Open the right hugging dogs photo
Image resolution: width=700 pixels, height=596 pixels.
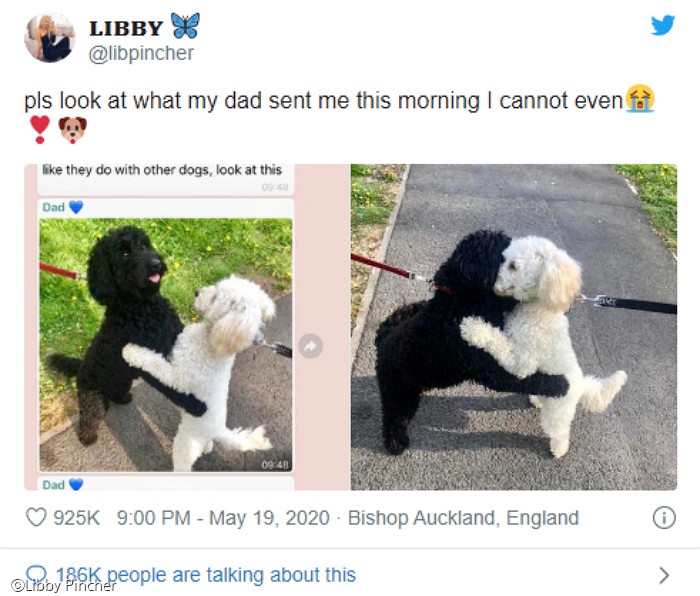[x=514, y=327]
